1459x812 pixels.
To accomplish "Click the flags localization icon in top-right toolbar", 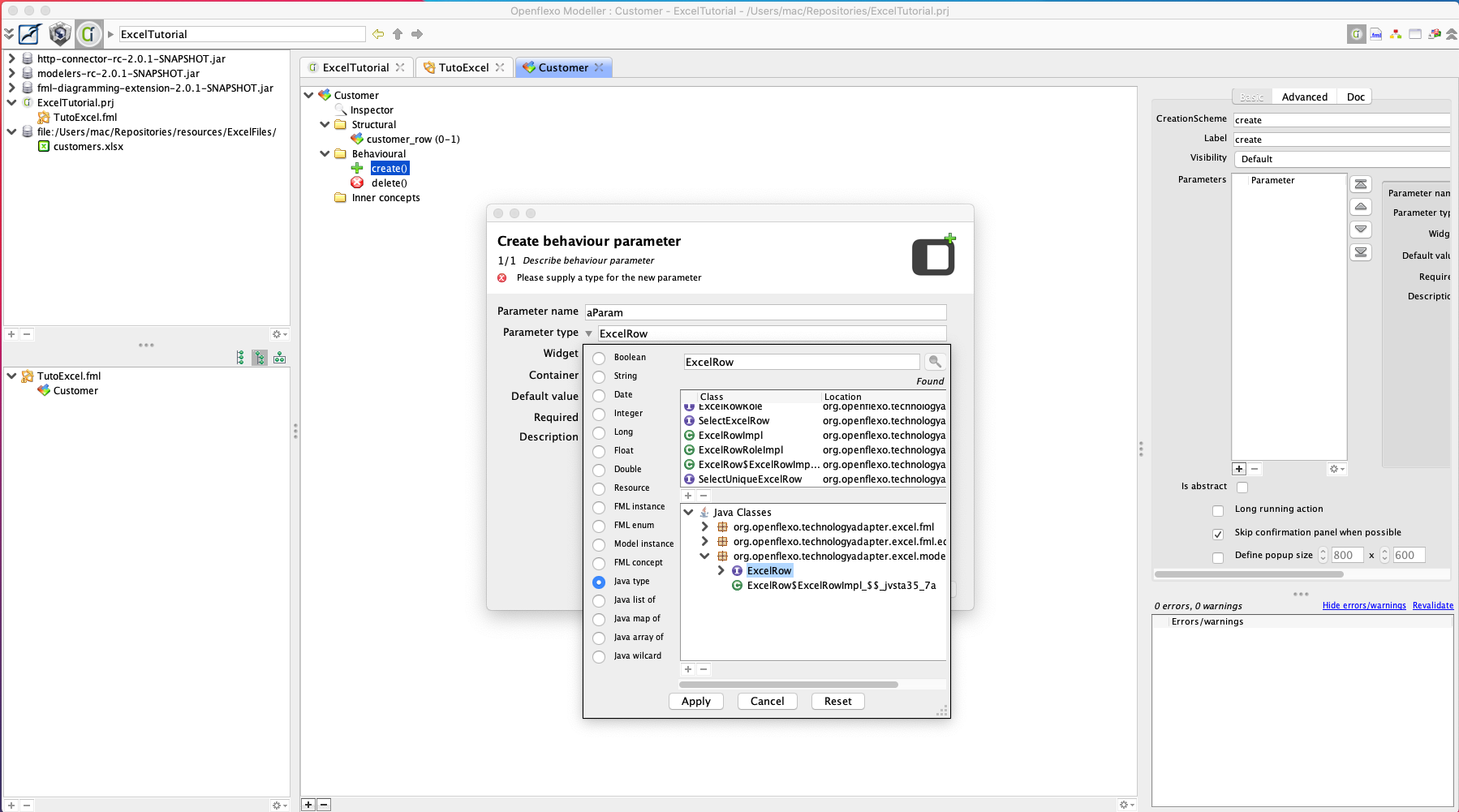I will click(x=1435, y=34).
